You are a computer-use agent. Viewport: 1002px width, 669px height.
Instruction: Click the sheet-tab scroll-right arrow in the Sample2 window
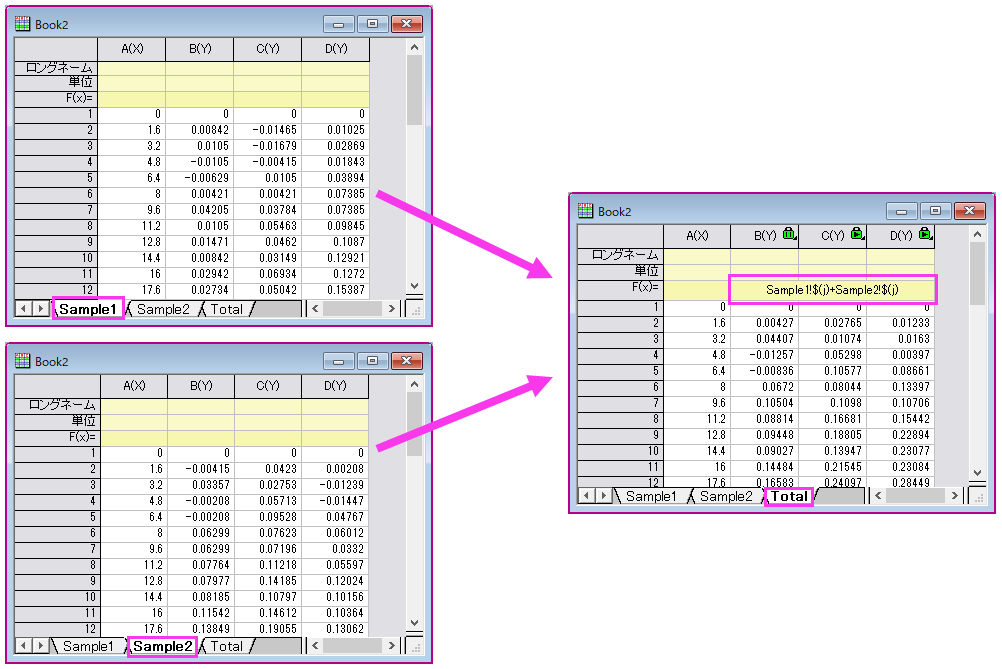tap(39, 647)
